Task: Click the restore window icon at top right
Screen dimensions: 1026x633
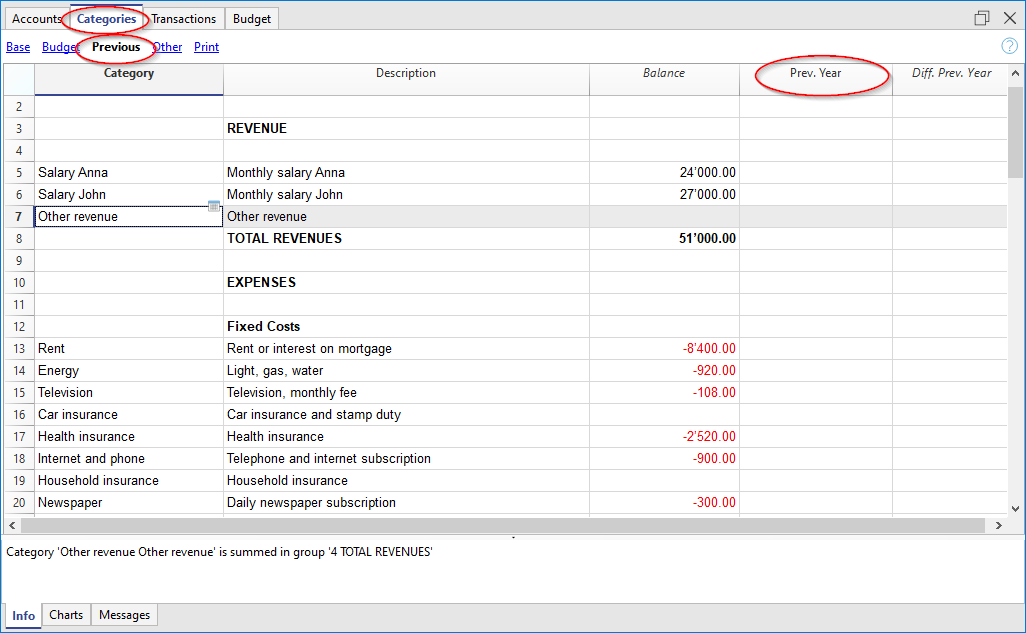Action: pyautogui.click(x=982, y=18)
